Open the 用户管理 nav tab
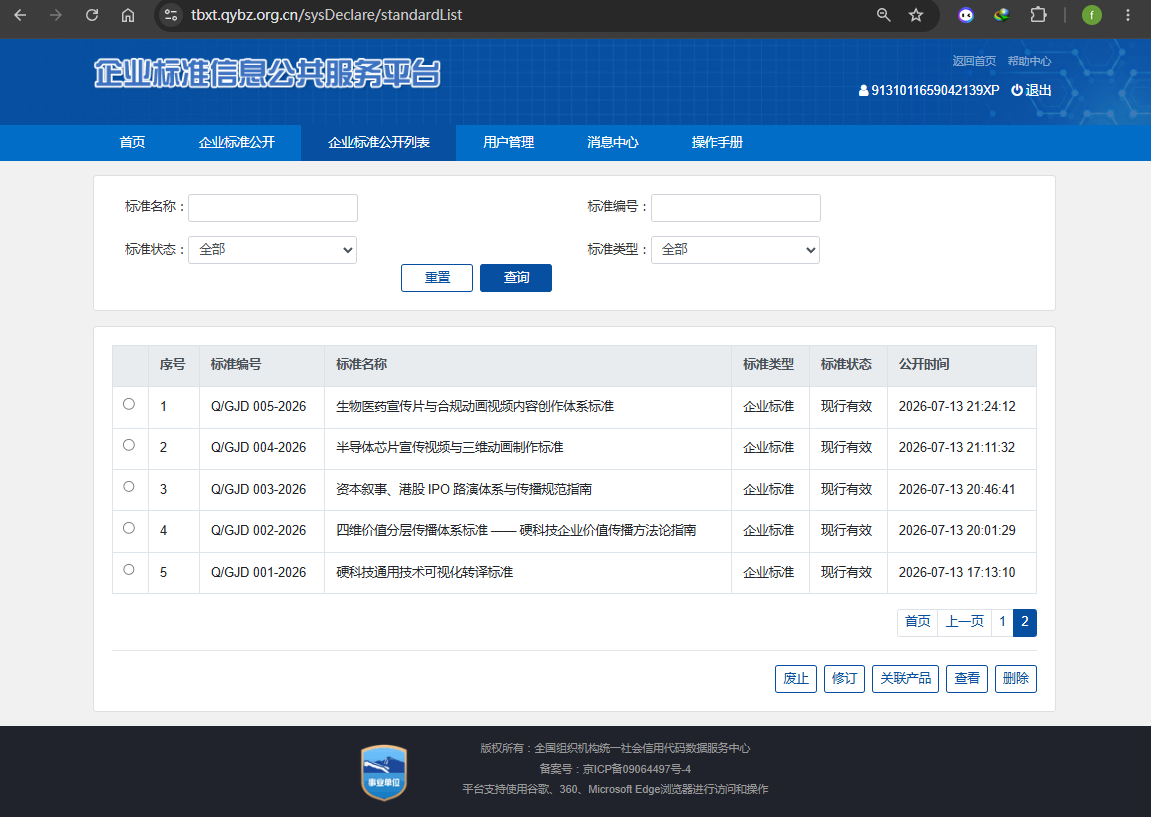1151x817 pixels. pos(509,142)
